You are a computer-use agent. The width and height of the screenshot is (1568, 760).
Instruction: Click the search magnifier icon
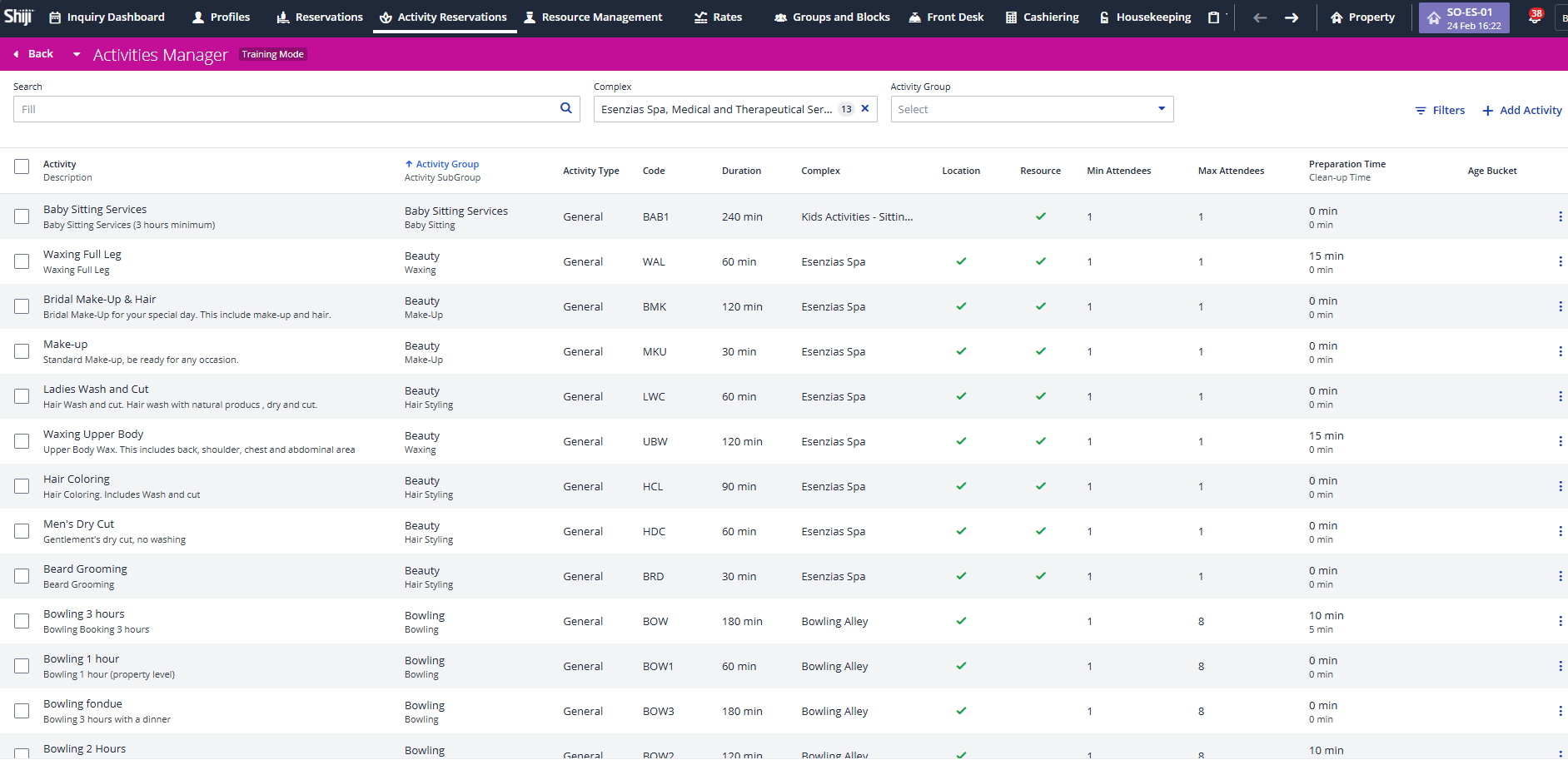coord(565,108)
